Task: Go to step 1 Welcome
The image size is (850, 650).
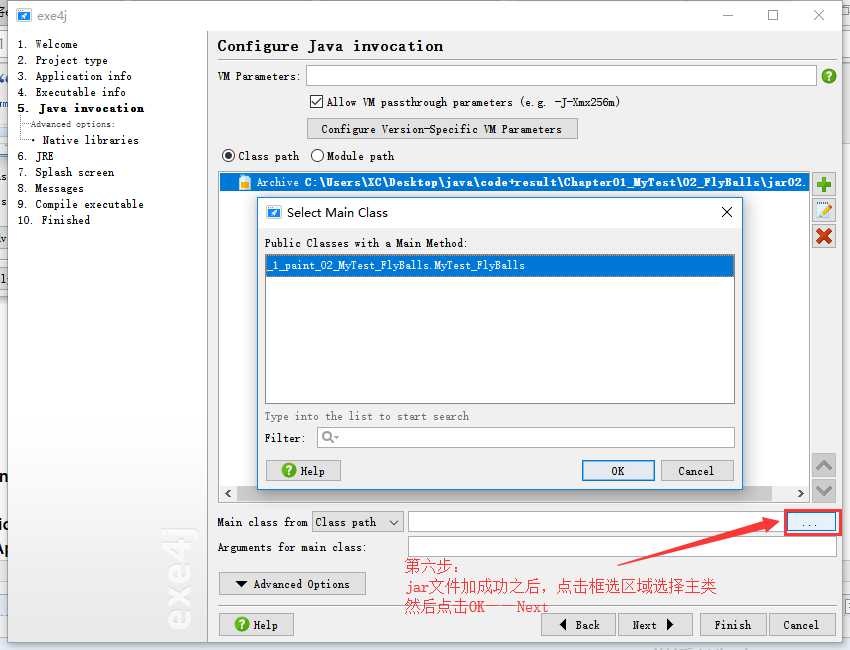Action: point(48,44)
